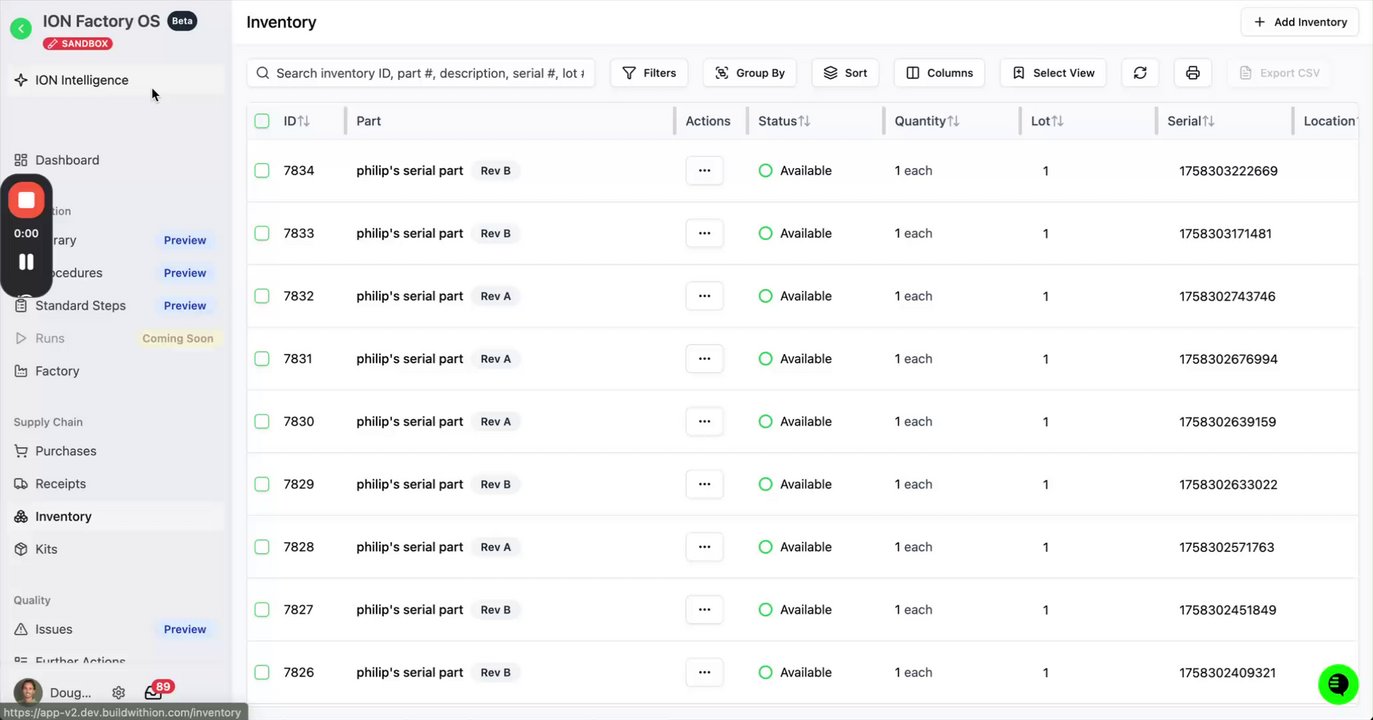Viewport: 1373px width, 720px height.
Task: Sort table by the ID column
Action: pyautogui.click(x=296, y=121)
